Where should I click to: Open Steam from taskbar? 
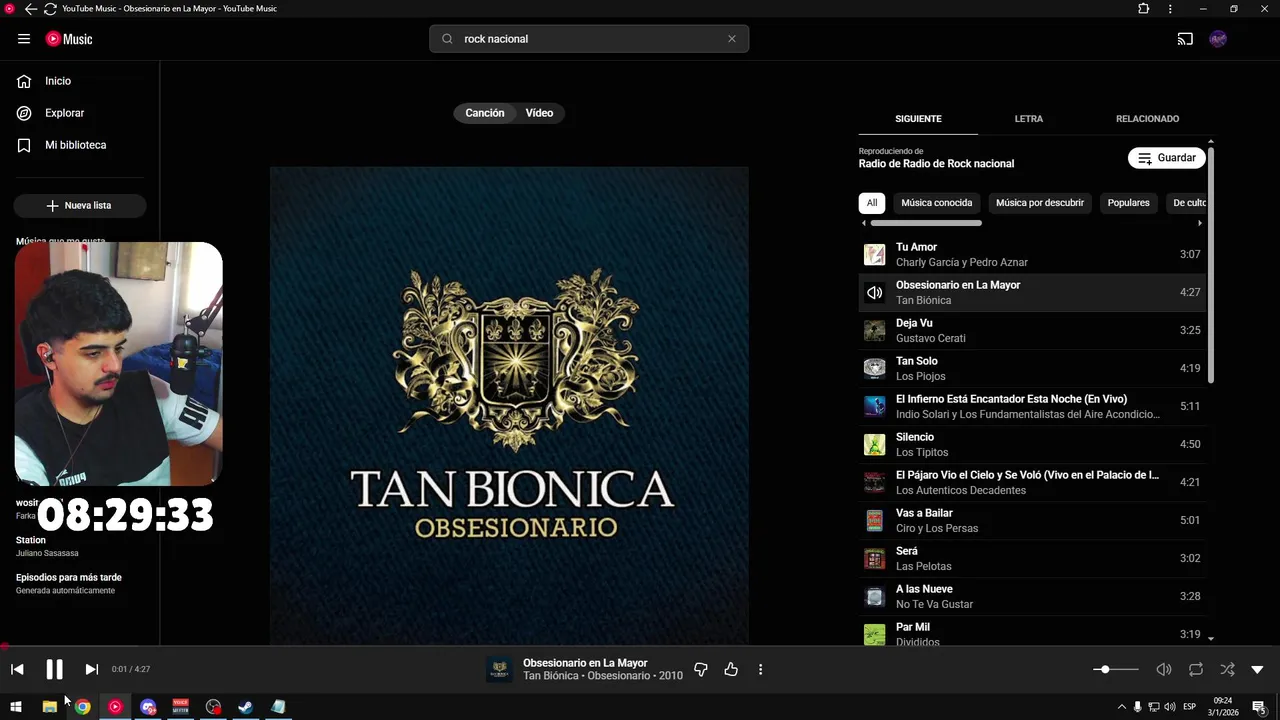pos(245,707)
